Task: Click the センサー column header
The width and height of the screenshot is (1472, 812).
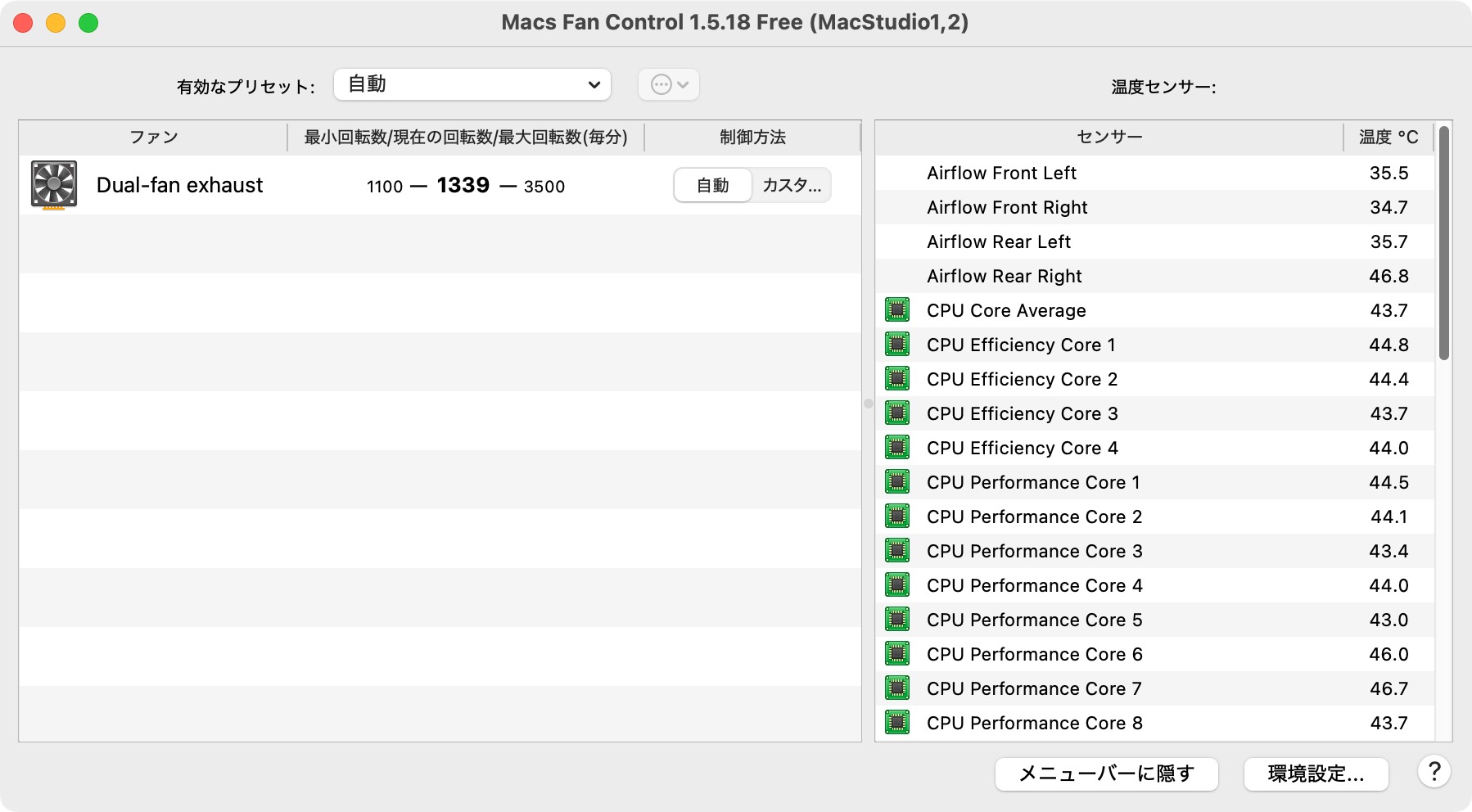Action: pyautogui.click(x=1111, y=137)
